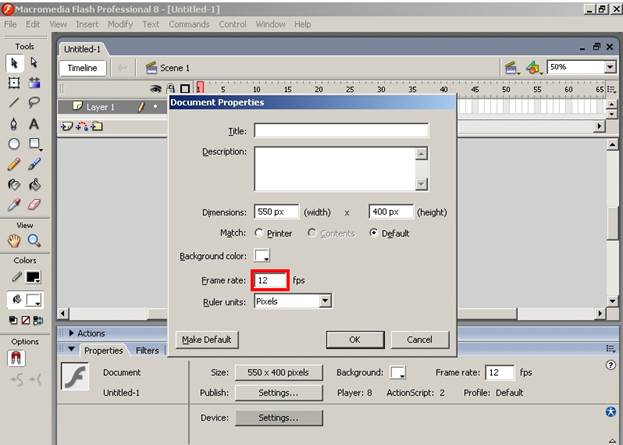Click the help question mark icon
The width and height of the screenshot is (623, 445).
tap(611, 365)
